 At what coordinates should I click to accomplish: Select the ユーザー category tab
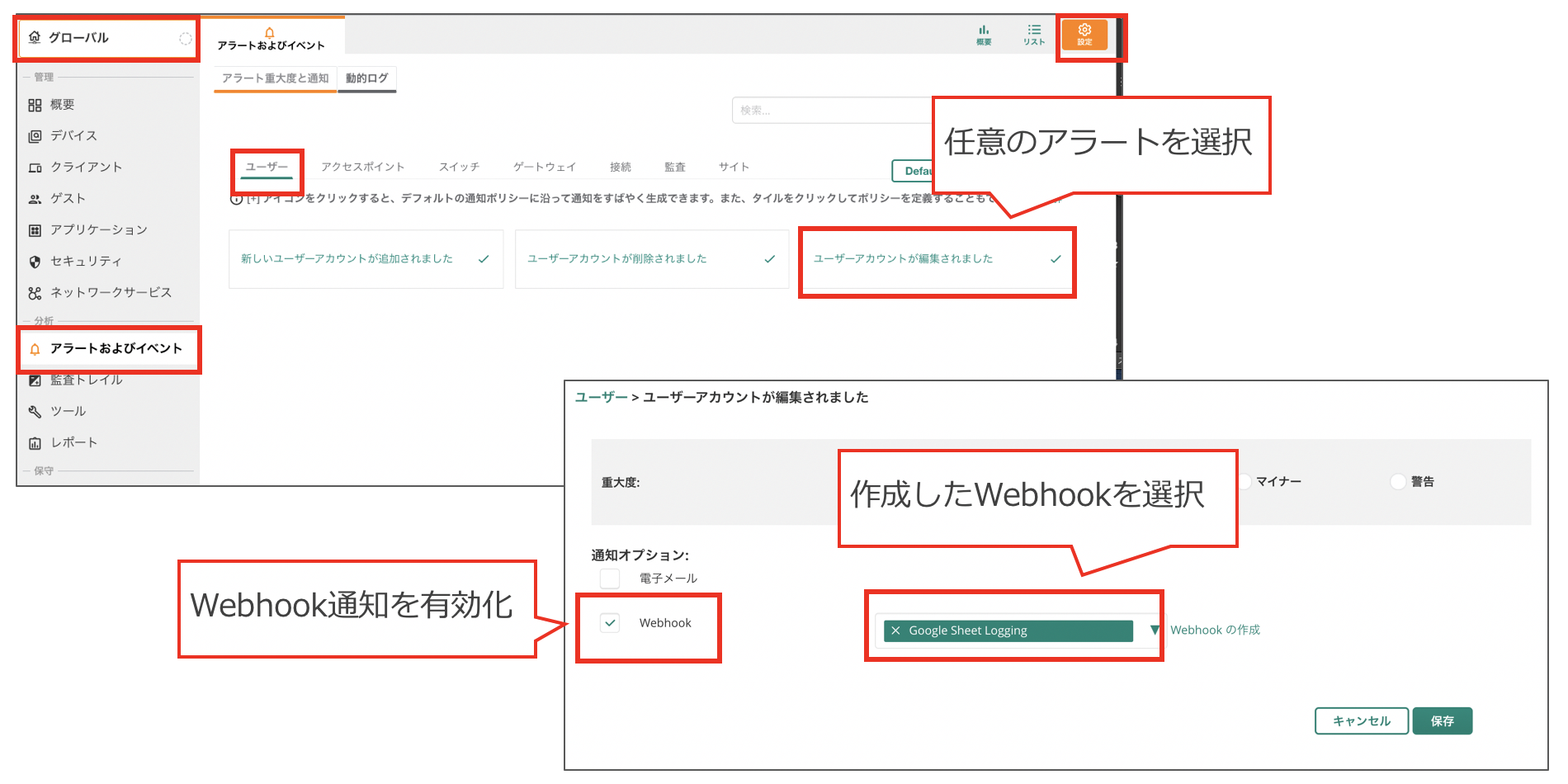(x=267, y=168)
